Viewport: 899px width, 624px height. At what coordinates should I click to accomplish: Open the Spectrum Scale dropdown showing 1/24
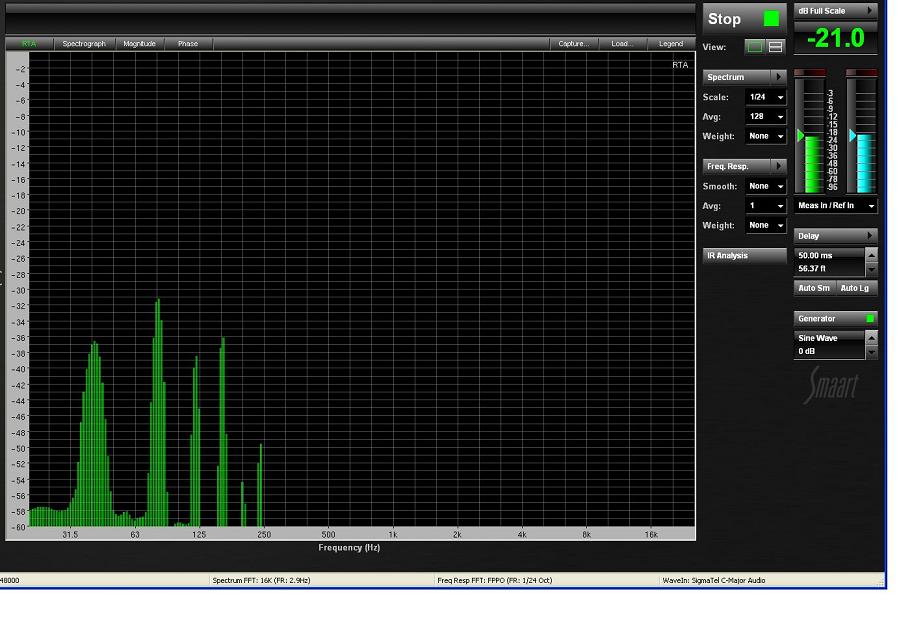(765, 97)
